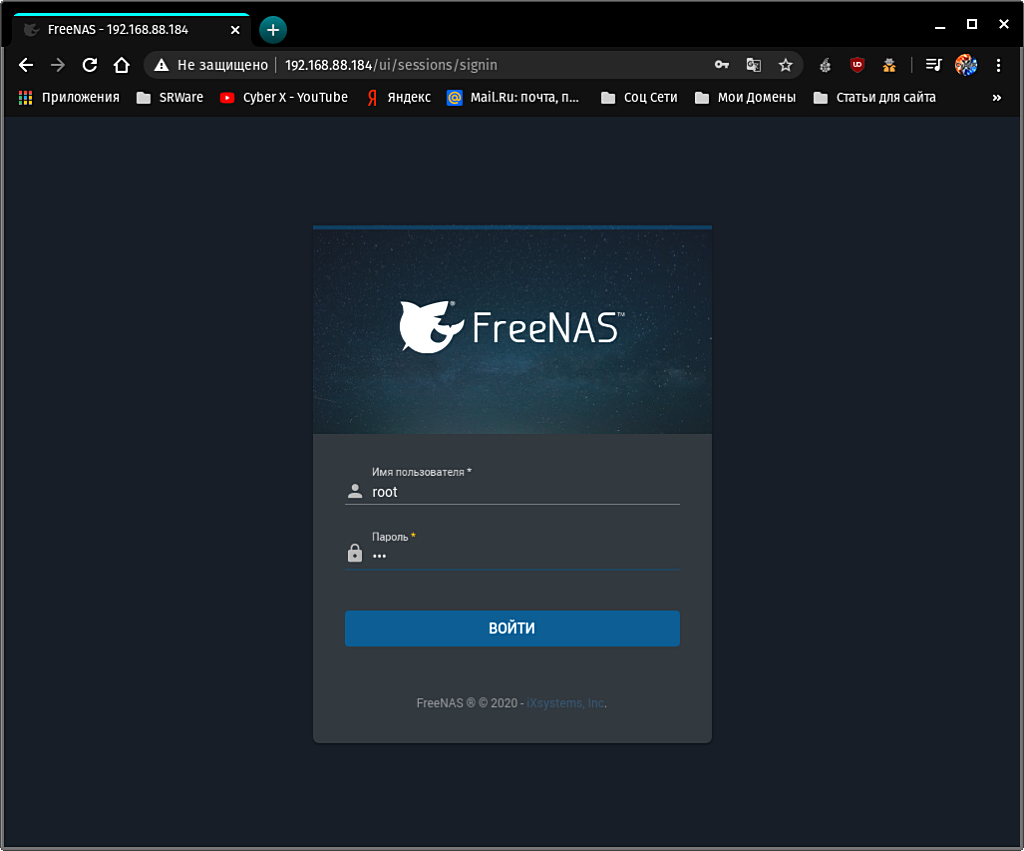The height and width of the screenshot is (851, 1024).
Task: Open the Яндекс bookmark
Action: pos(398,97)
